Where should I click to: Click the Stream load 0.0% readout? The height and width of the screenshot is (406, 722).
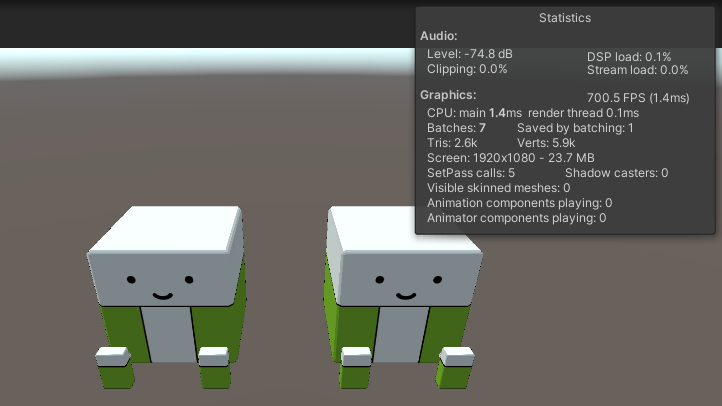tap(637, 70)
